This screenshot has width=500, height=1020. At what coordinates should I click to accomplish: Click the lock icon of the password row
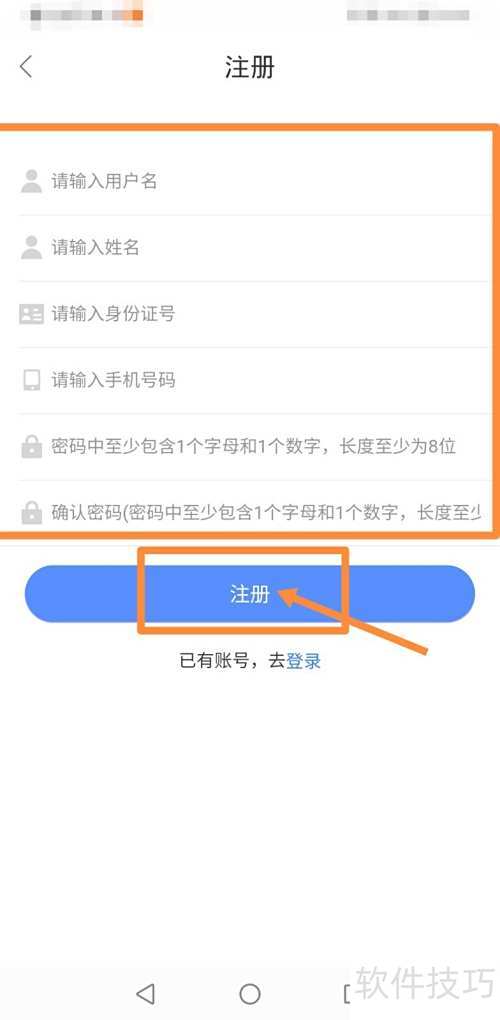click(31, 447)
